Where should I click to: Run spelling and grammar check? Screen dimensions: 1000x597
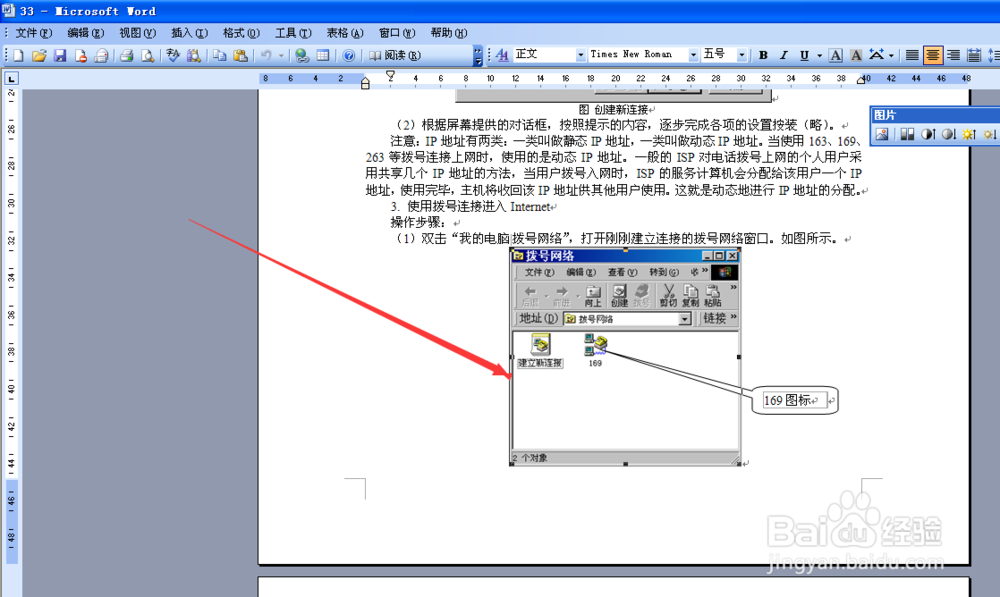tap(173, 55)
